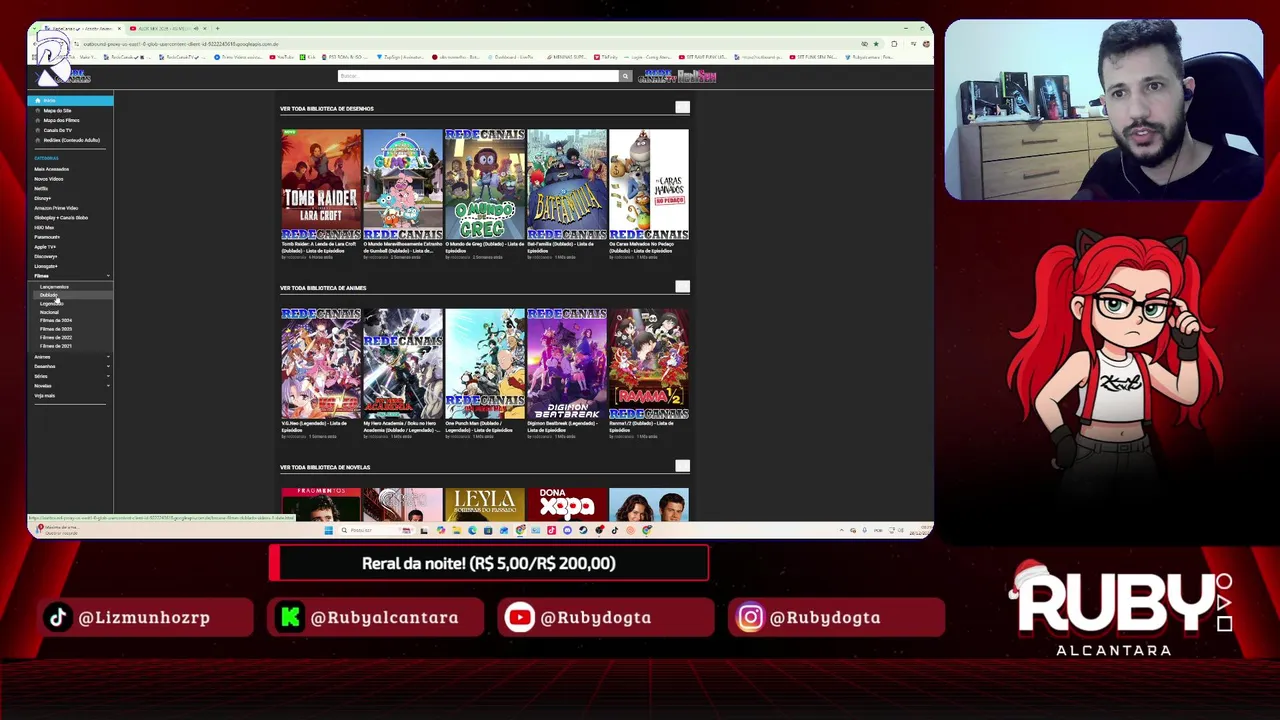Click the Windows Start button on taskbar
The height and width of the screenshot is (720, 1280).
[328, 530]
